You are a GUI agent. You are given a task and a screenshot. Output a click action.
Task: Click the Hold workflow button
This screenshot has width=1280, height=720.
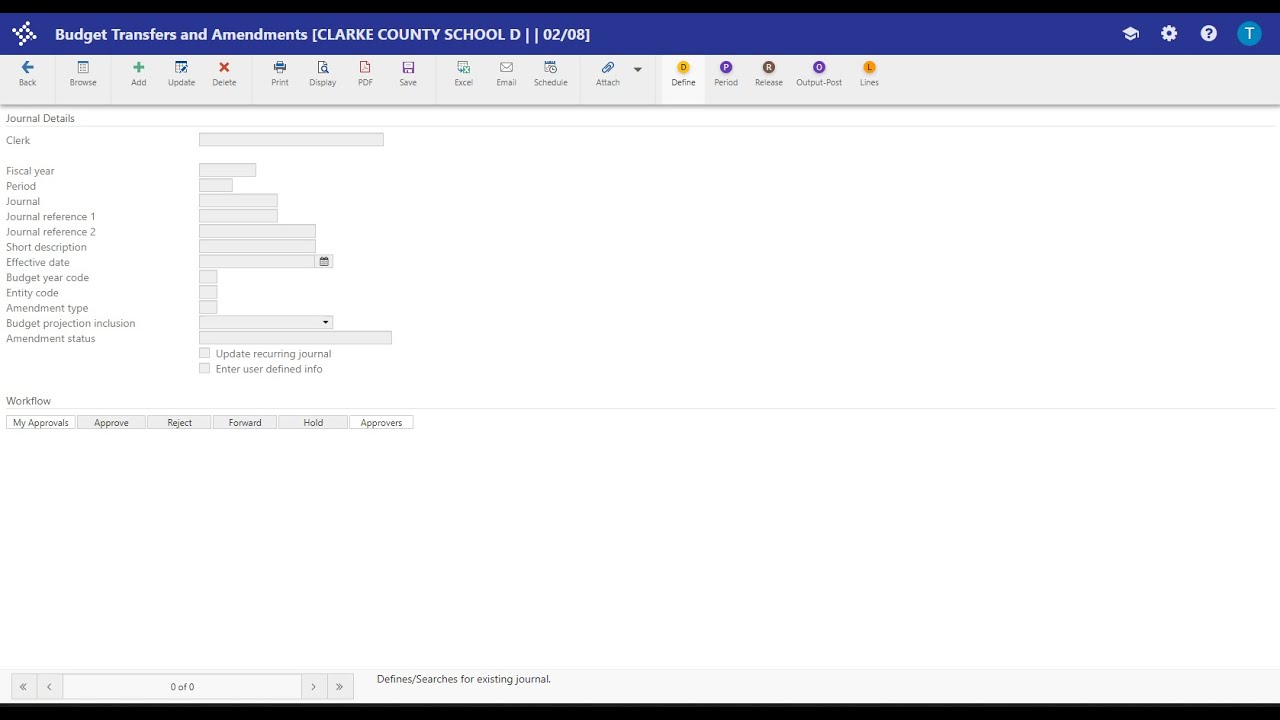click(x=313, y=423)
